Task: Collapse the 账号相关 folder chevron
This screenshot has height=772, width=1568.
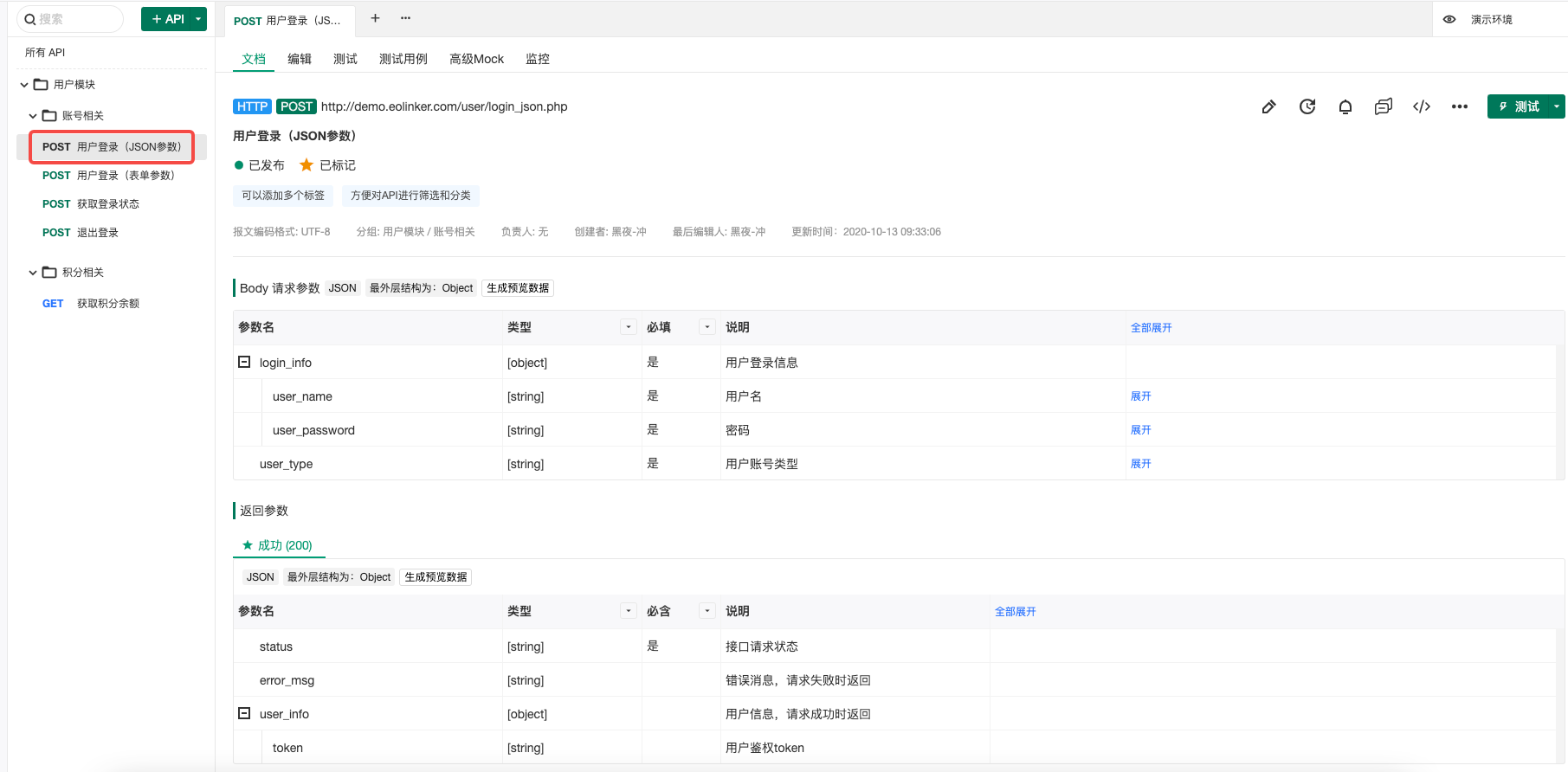Action: coord(33,115)
